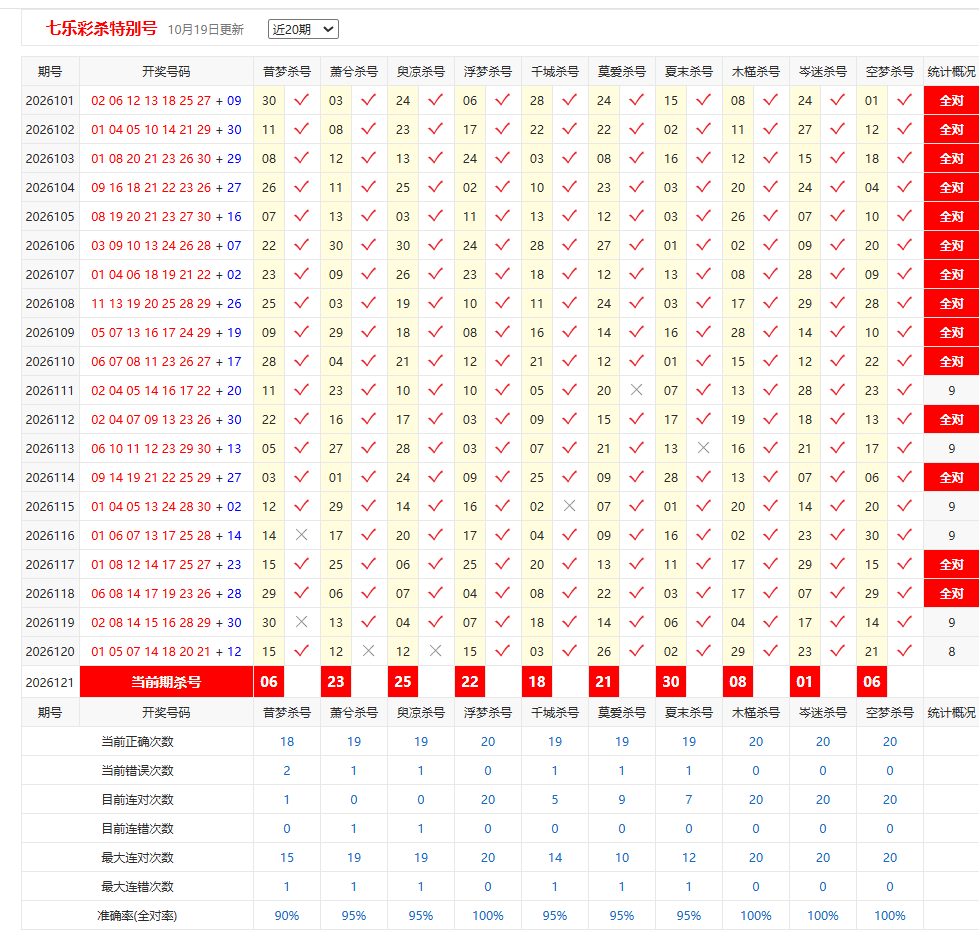Click period number 2026101
The width and height of the screenshot is (979, 930).
50,100
